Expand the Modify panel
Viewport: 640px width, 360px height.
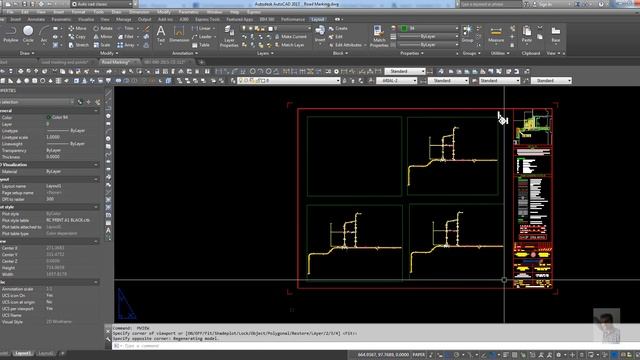click(x=109, y=53)
